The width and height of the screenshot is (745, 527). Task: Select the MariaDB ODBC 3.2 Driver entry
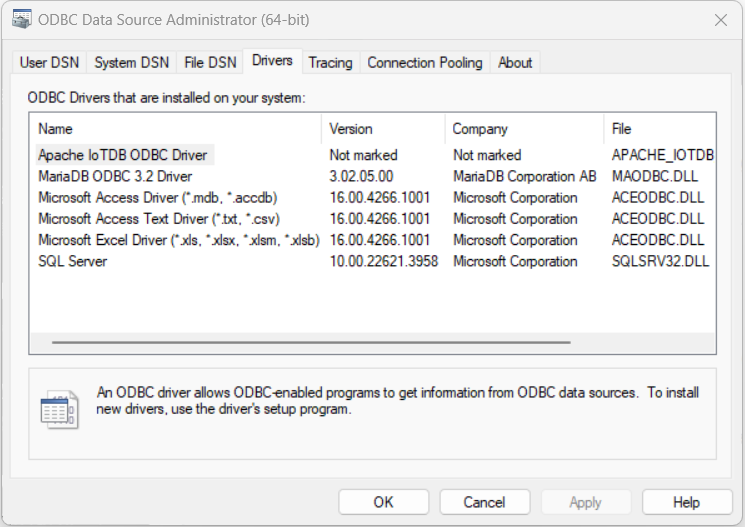click(x=115, y=176)
